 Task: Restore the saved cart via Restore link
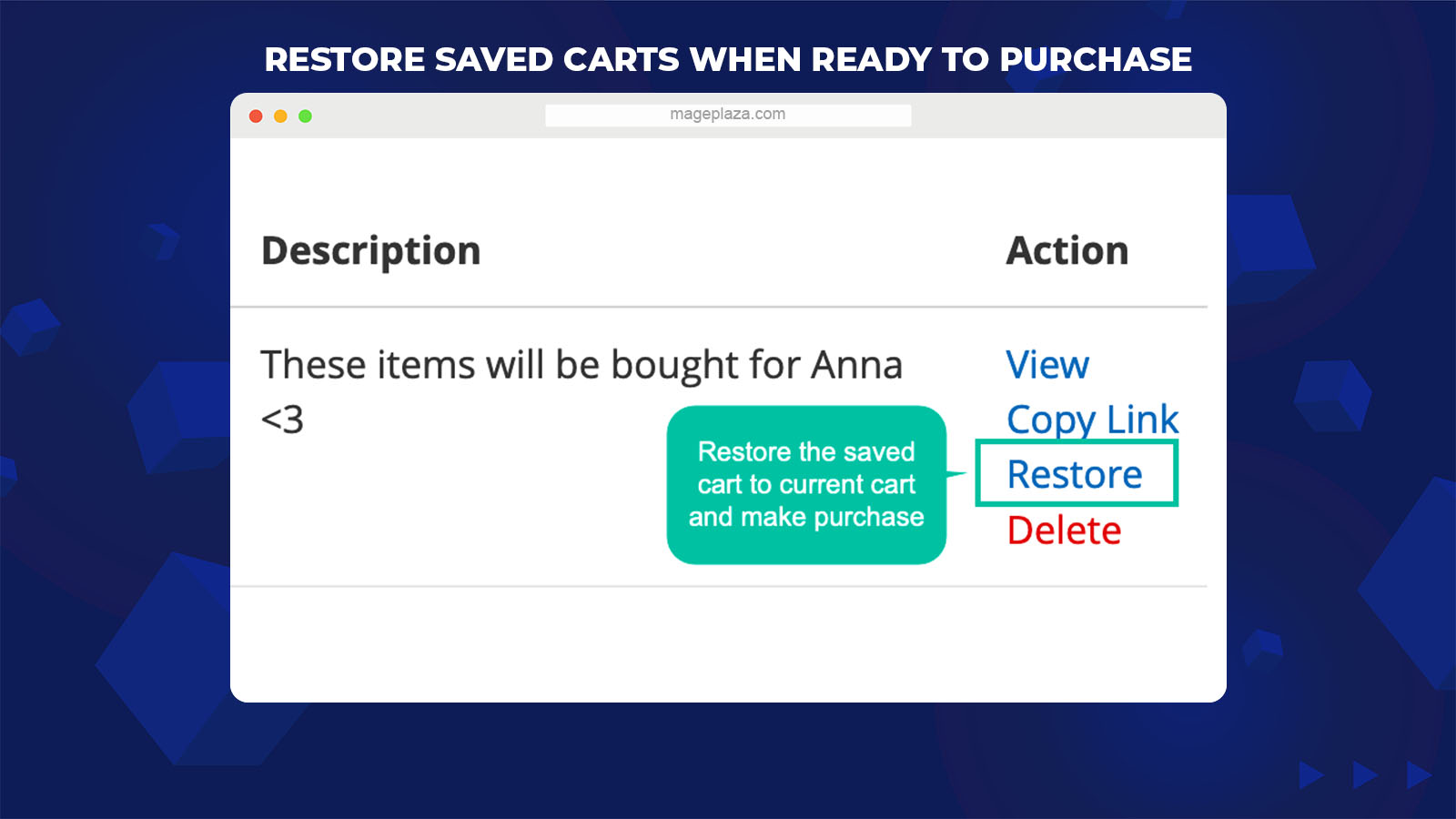(x=1075, y=474)
